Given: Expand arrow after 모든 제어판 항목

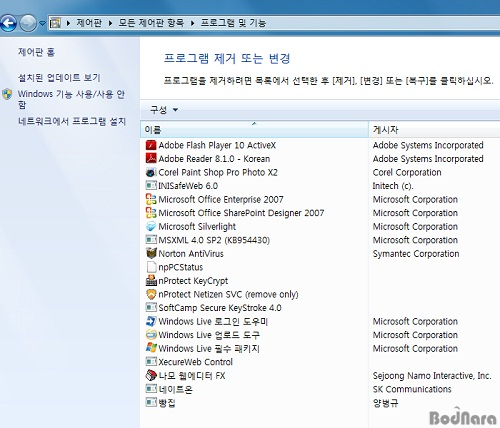Looking at the screenshot, I should pos(192,23).
